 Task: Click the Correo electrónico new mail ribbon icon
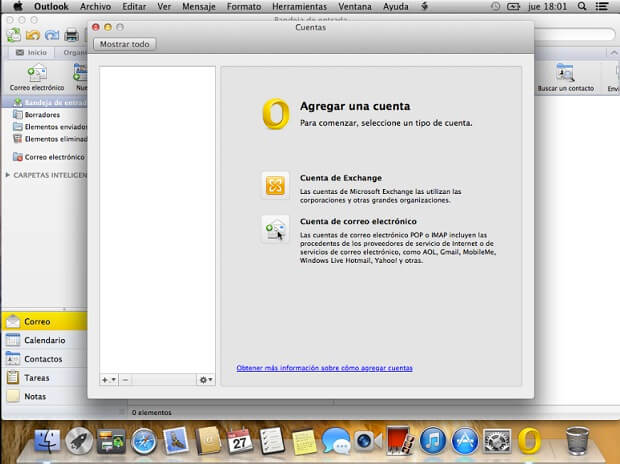37,77
